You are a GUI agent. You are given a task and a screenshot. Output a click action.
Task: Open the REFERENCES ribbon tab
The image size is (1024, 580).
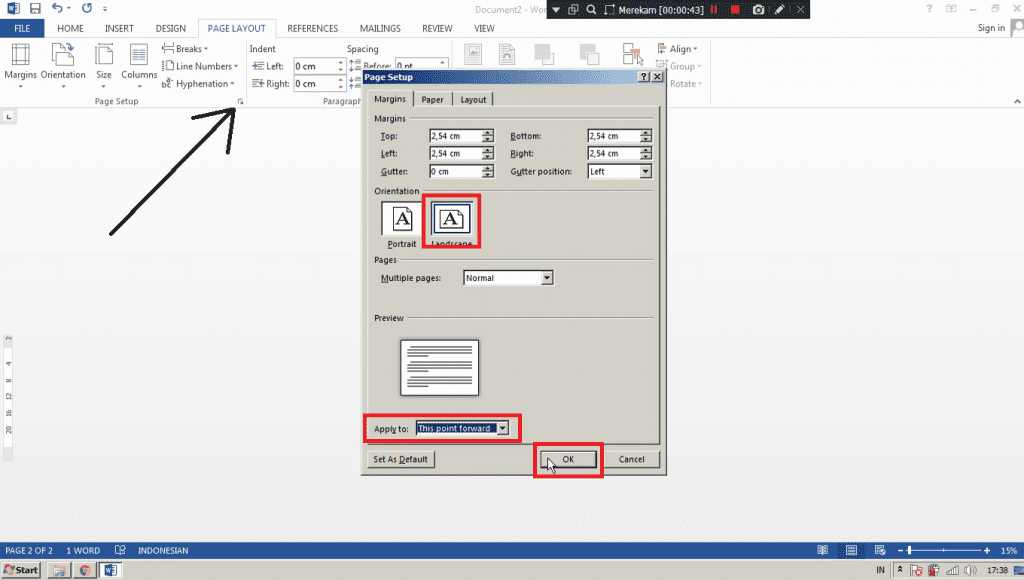click(312, 29)
